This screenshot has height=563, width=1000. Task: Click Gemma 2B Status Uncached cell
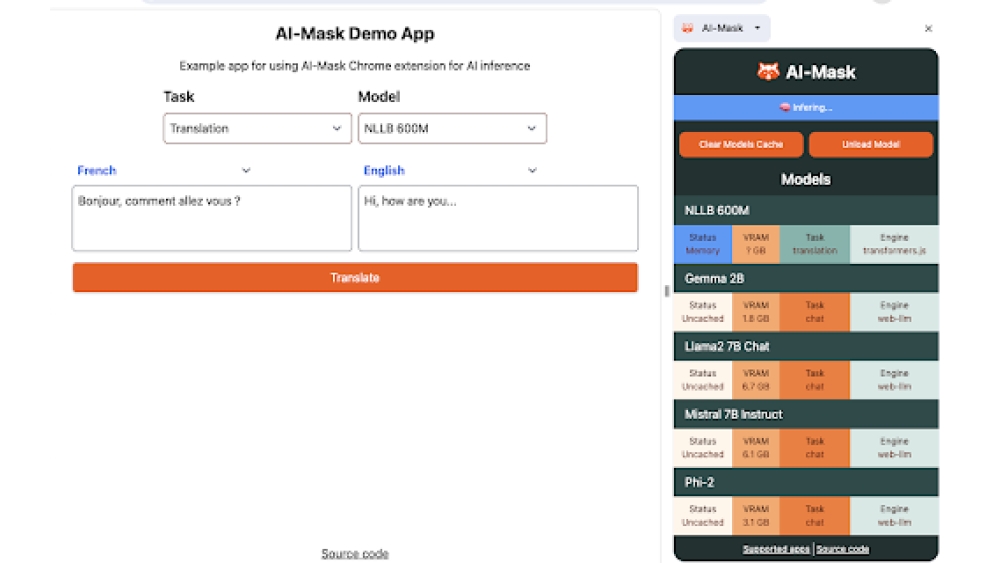[x=703, y=312]
